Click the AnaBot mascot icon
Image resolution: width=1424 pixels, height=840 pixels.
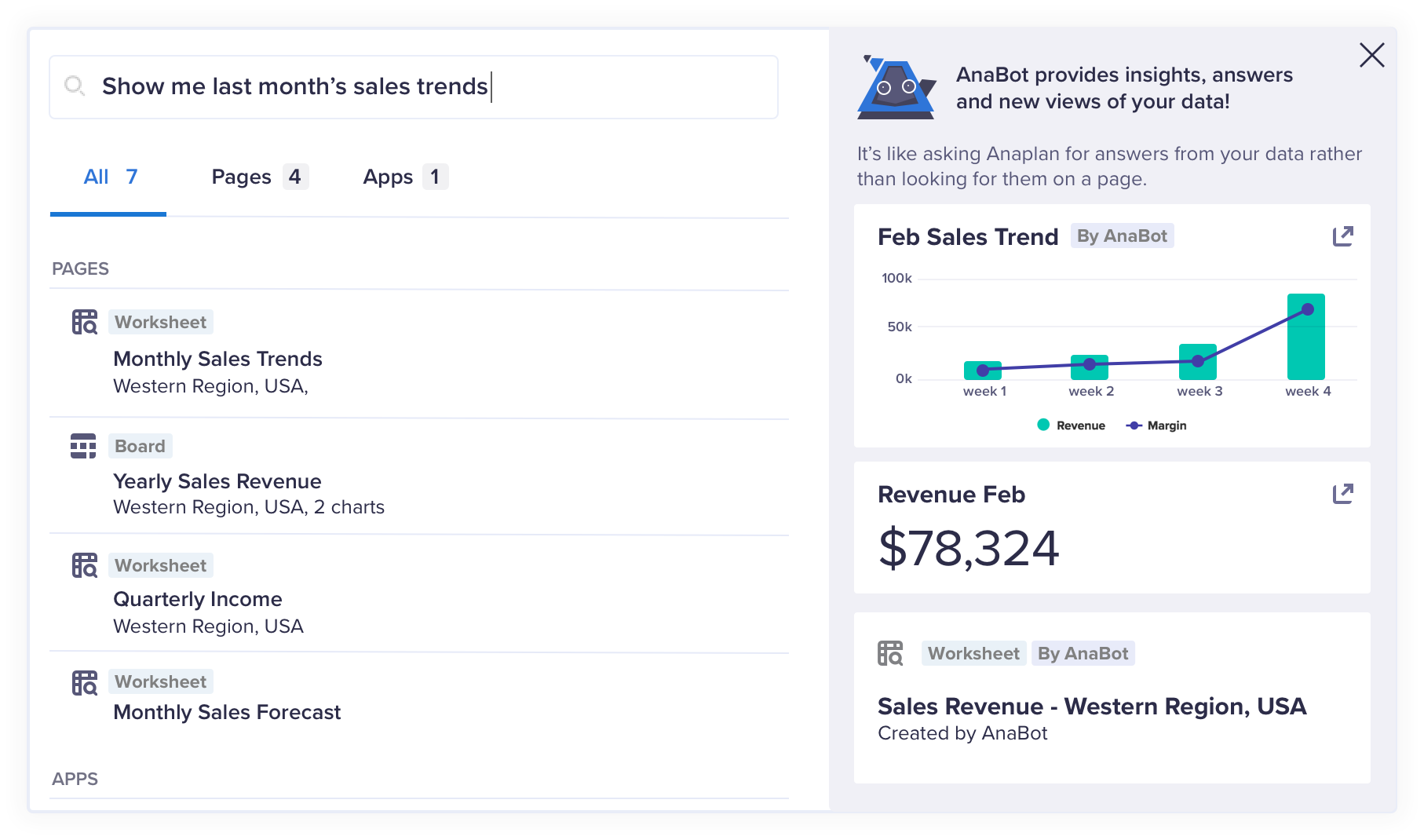[x=896, y=87]
